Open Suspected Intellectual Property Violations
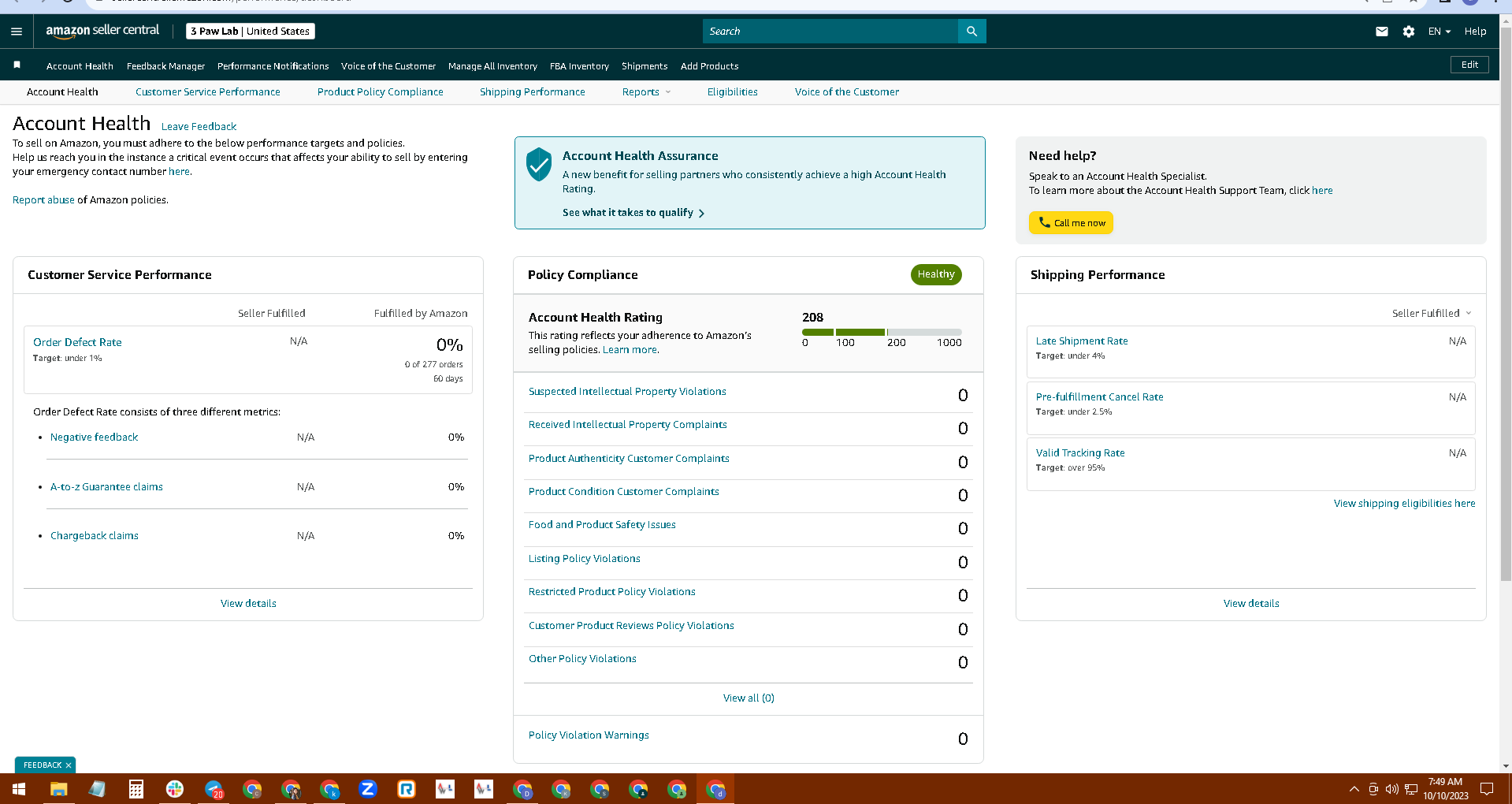The width and height of the screenshot is (1512, 804). (x=627, y=392)
